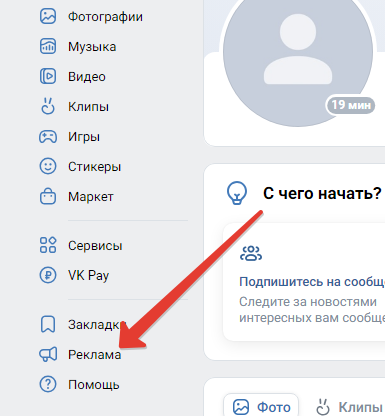Click Подпишитесь на сообщества card title
The image size is (385, 416).
(312, 282)
